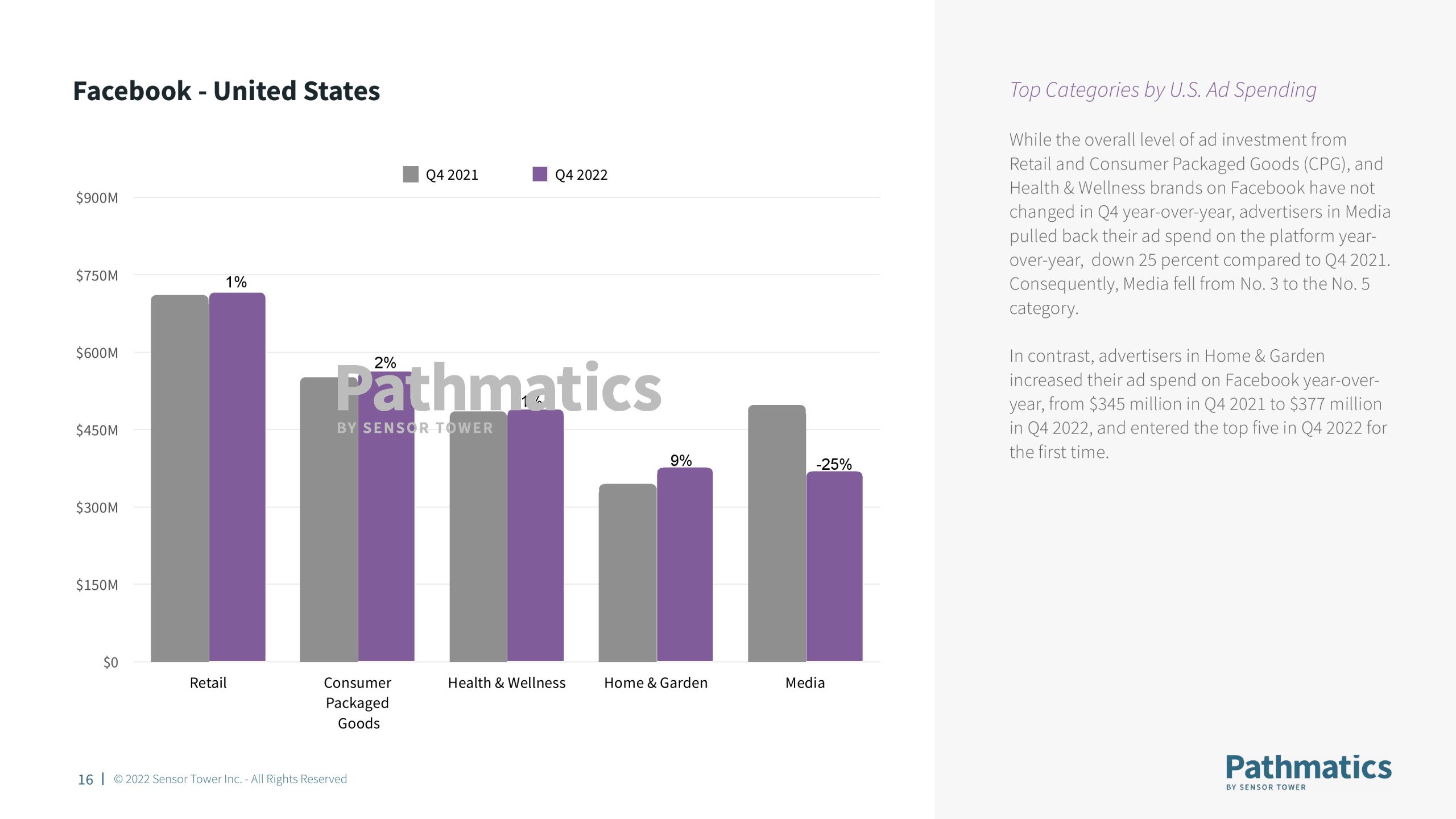Select the Health & Wellness axis label
Image resolution: width=1456 pixels, height=819 pixels.
click(507, 682)
